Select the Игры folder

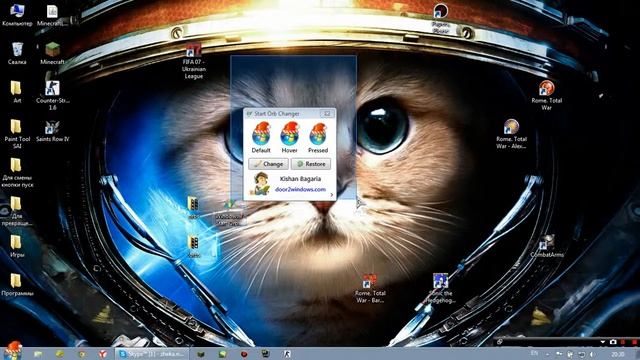pos(17,246)
